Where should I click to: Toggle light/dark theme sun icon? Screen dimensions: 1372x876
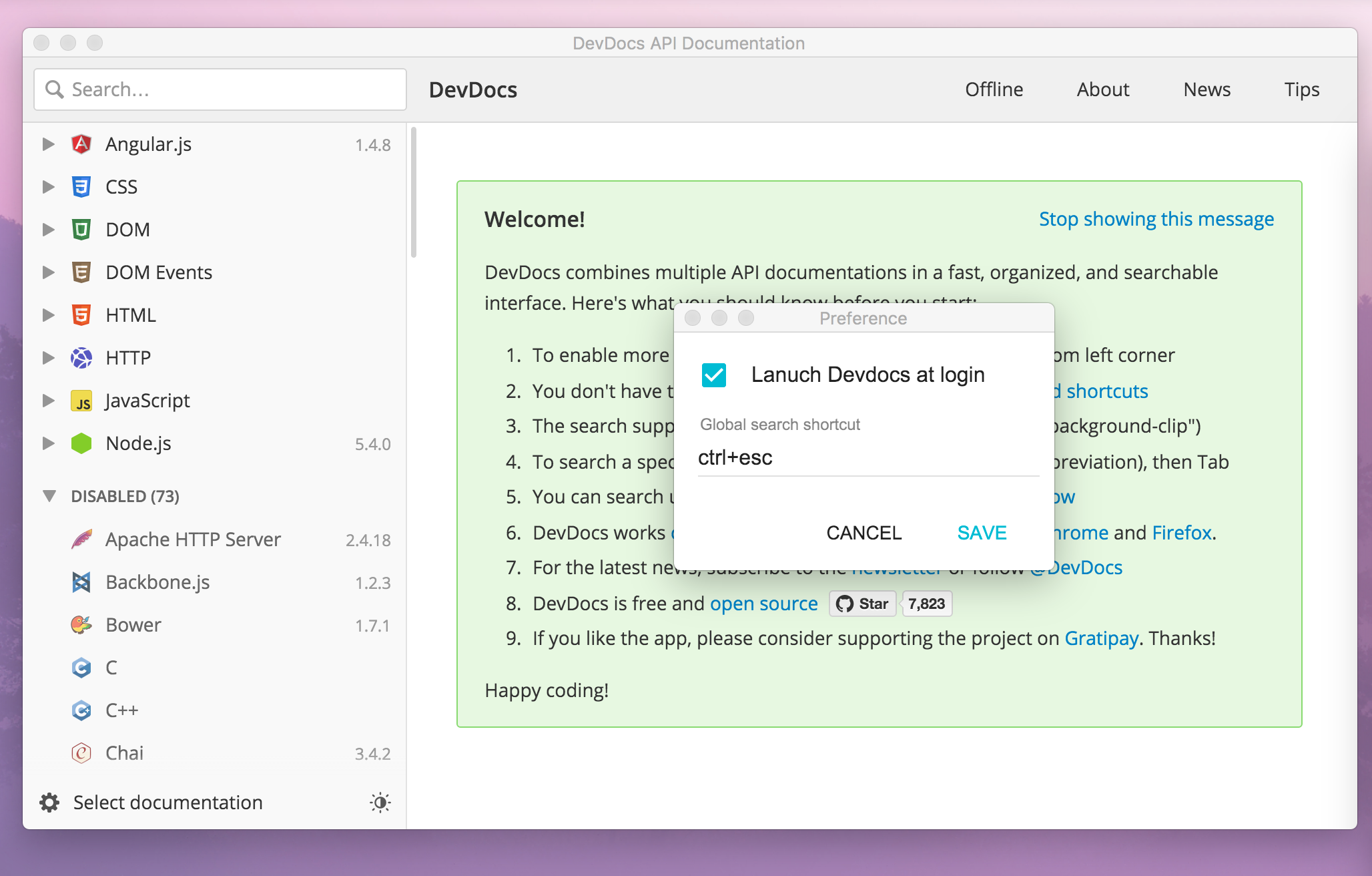click(x=380, y=803)
